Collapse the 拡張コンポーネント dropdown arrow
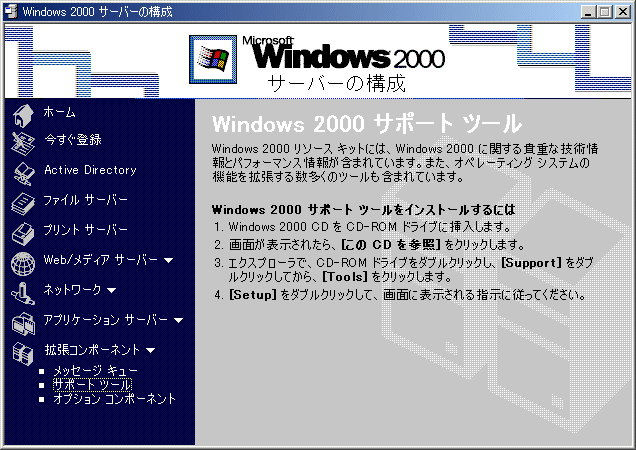The height and width of the screenshot is (450, 636). [150, 350]
